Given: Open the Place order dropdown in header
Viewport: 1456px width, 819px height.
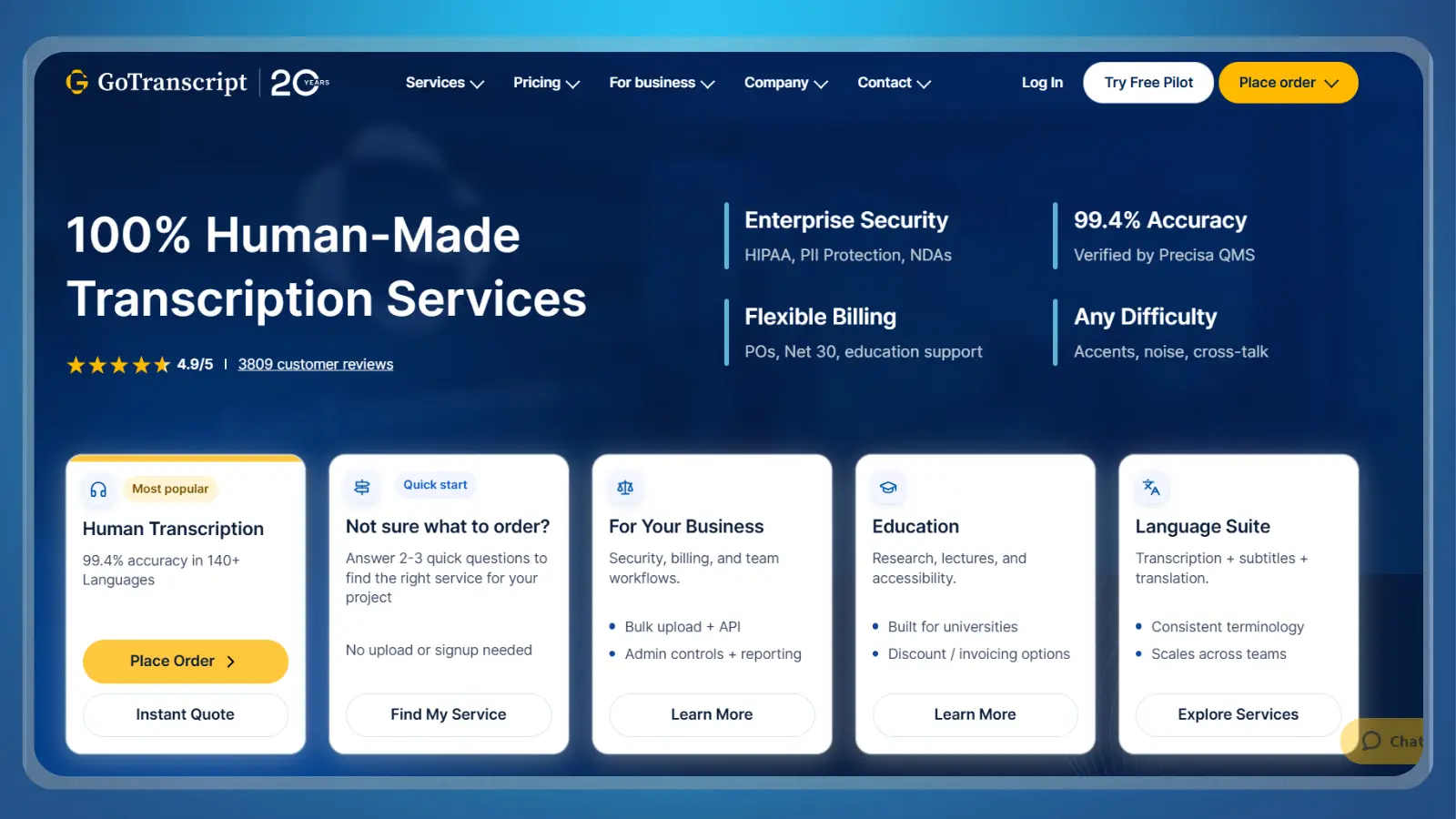Looking at the screenshot, I should click(x=1288, y=83).
